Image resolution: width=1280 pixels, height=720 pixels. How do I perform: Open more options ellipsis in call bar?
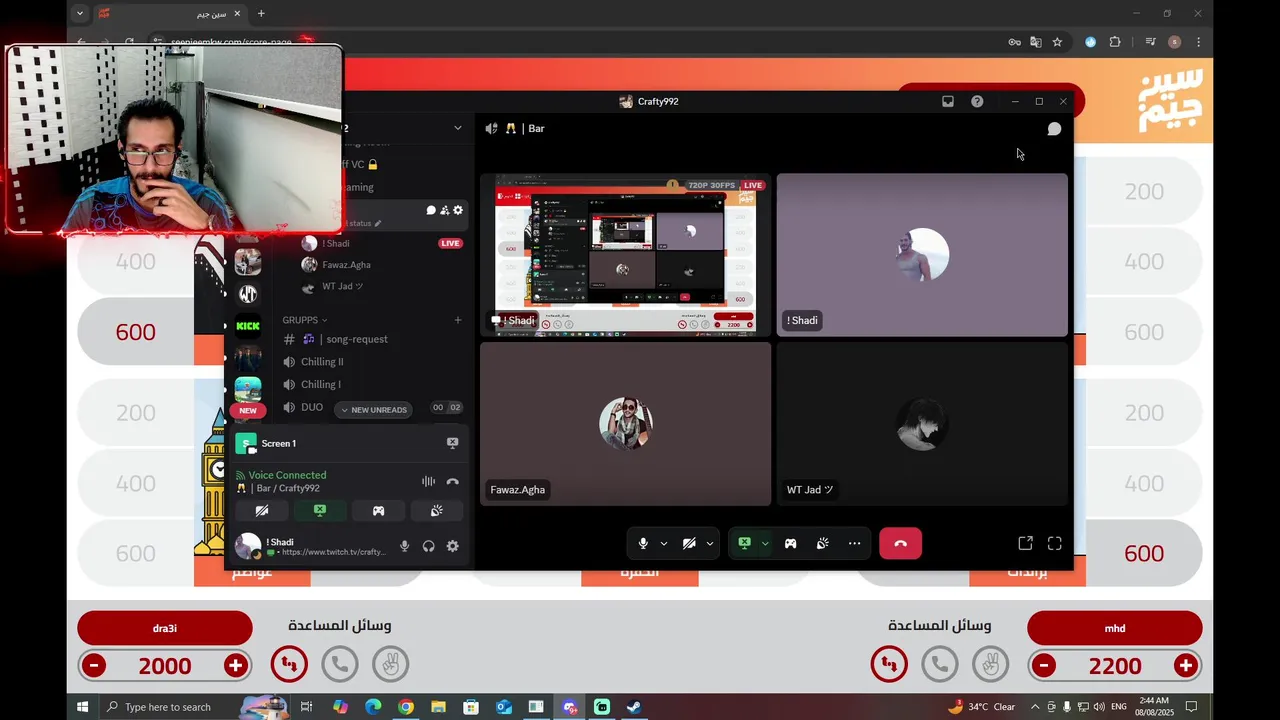pos(854,543)
